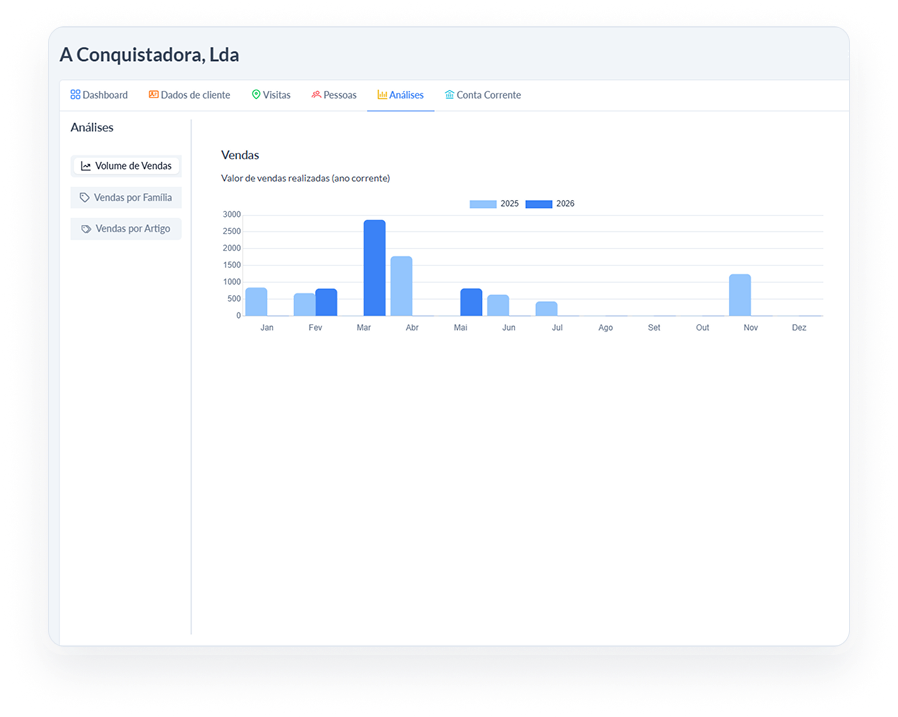Click the Análises bar chart icon
Image resolution: width=898 pixels, height=717 pixels.
pyautogui.click(x=382, y=94)
